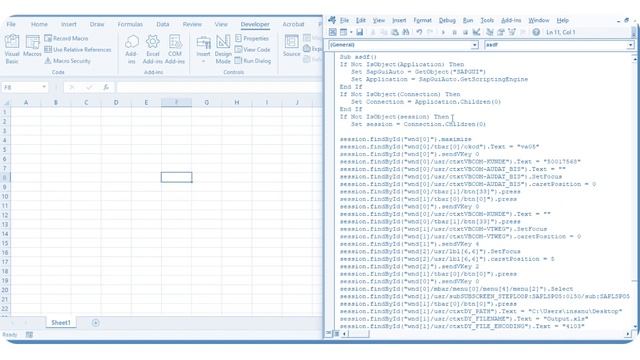This screenshot has width=640, height=360.
Task: Run the macro with the play icon
Action: pos(443,32)
